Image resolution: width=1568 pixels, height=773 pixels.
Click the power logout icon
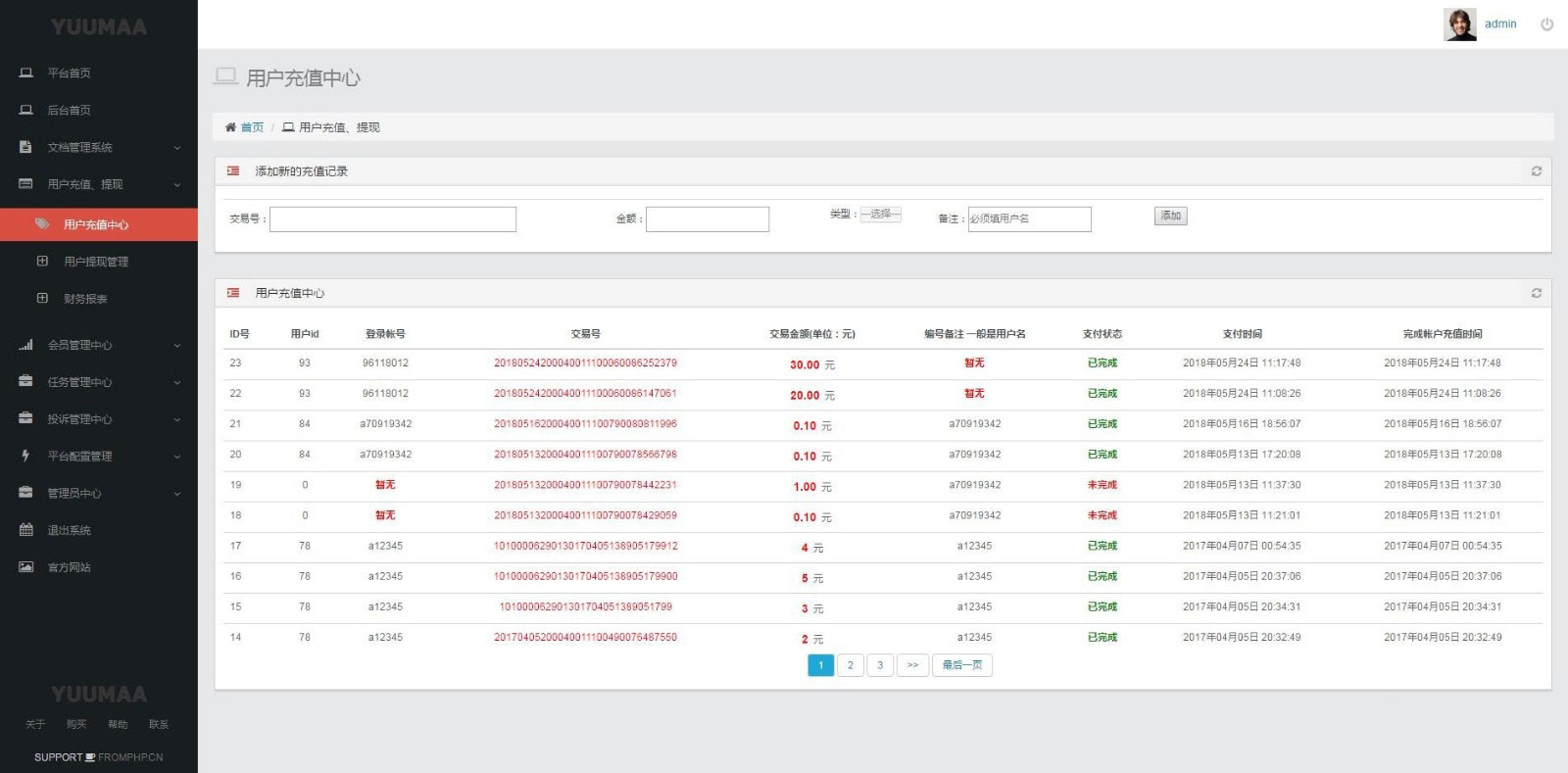(x=1546, y=24)
